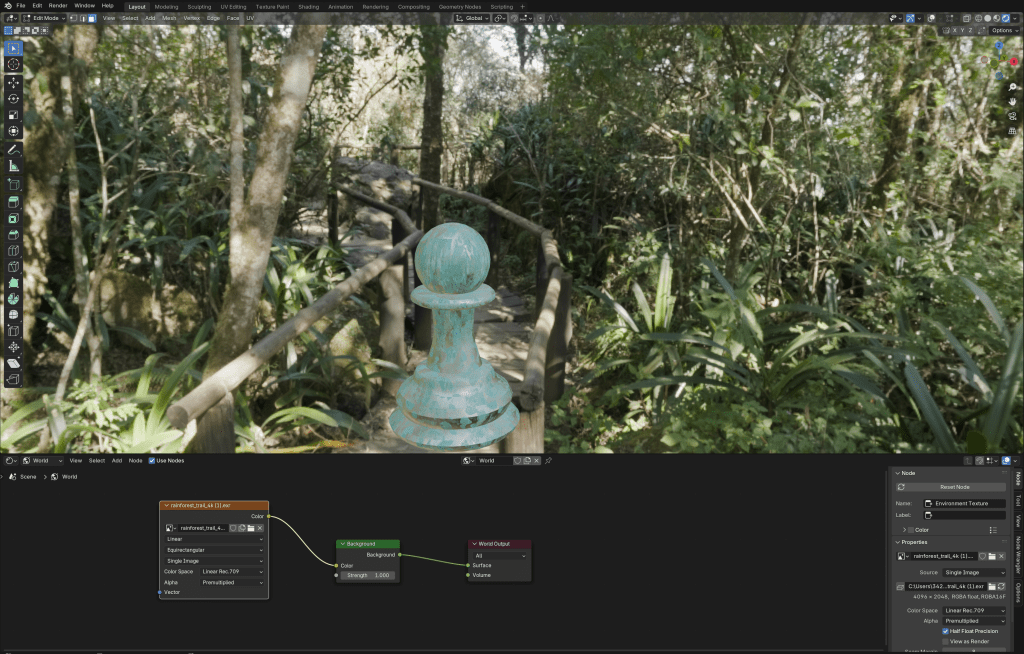
Task: Enable face select mode in header
Action: 92,18
